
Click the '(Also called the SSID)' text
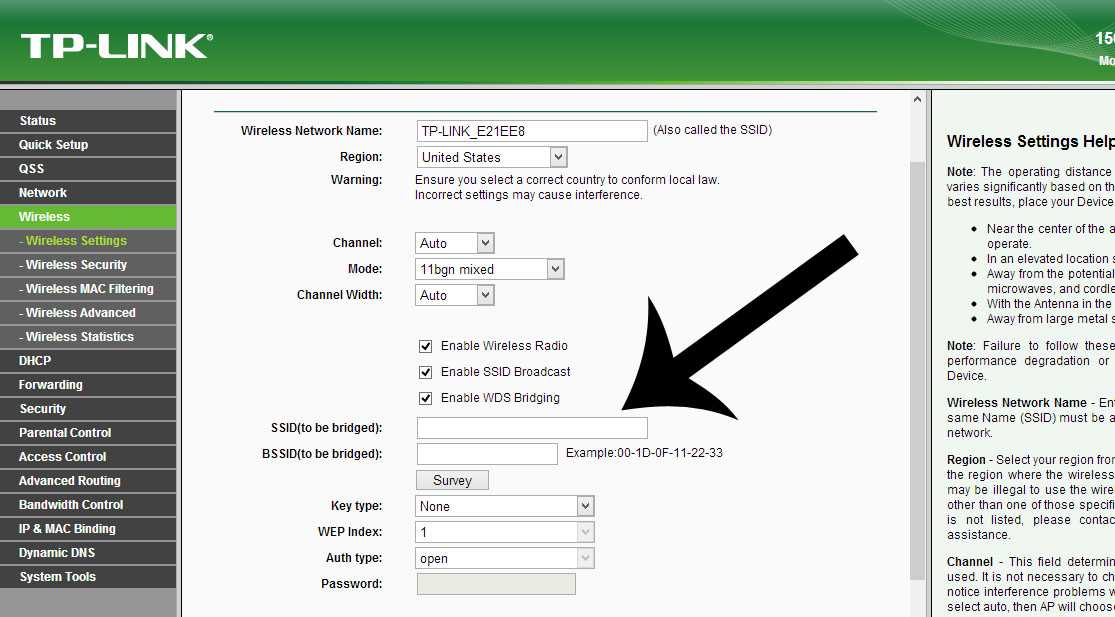pyautogui.click(x=713, y=130)
